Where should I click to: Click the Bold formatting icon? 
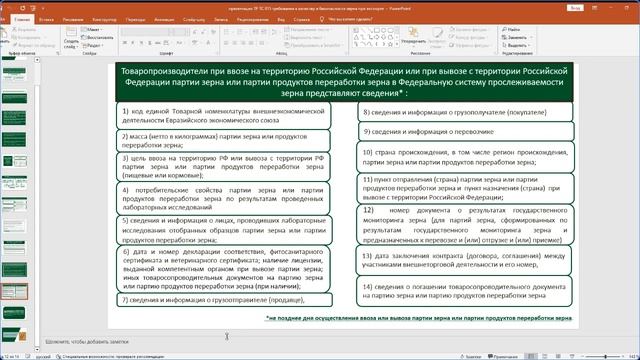point(125,43)
